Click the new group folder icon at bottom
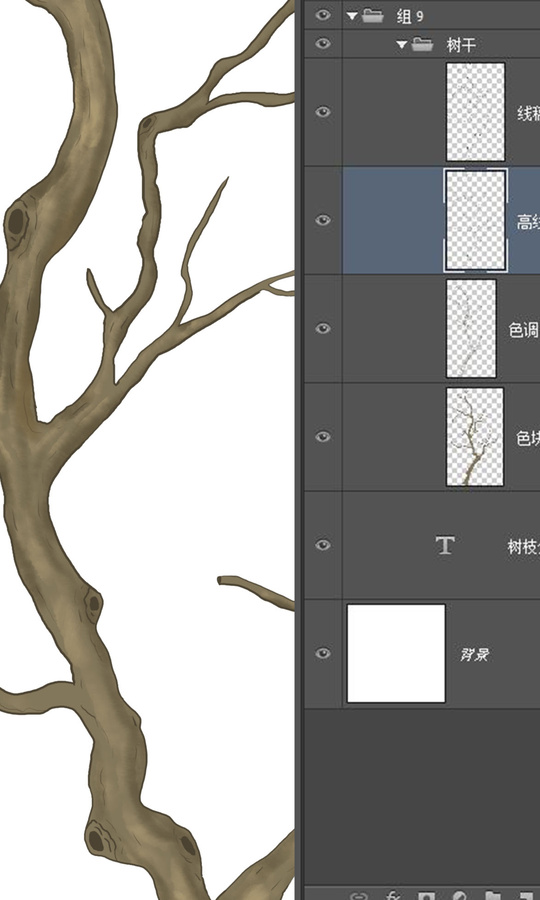Image resolution: width=540 pixels, height=900 pixels. [x=492, y=896]
